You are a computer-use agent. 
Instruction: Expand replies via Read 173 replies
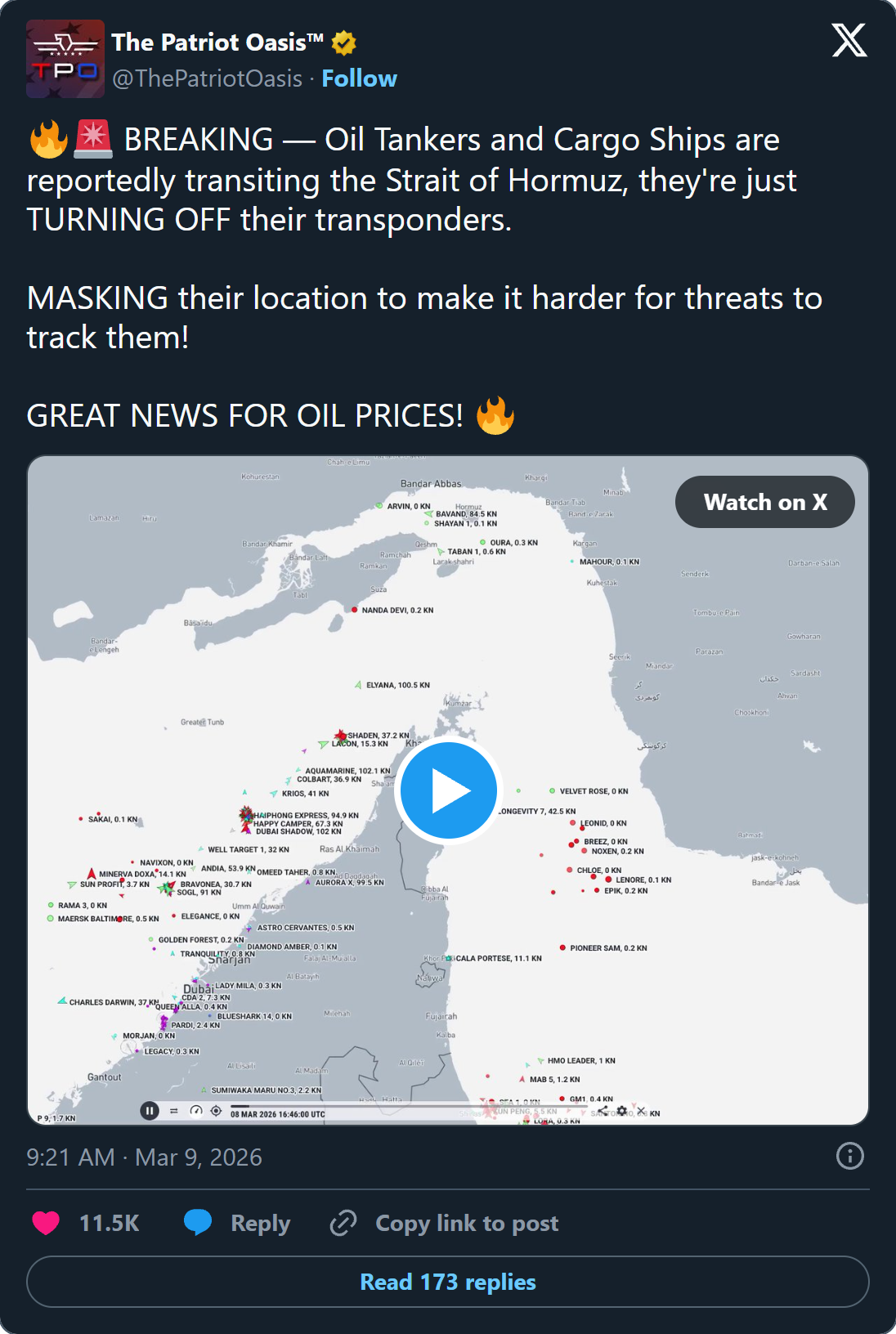(x=448, y=1282)
